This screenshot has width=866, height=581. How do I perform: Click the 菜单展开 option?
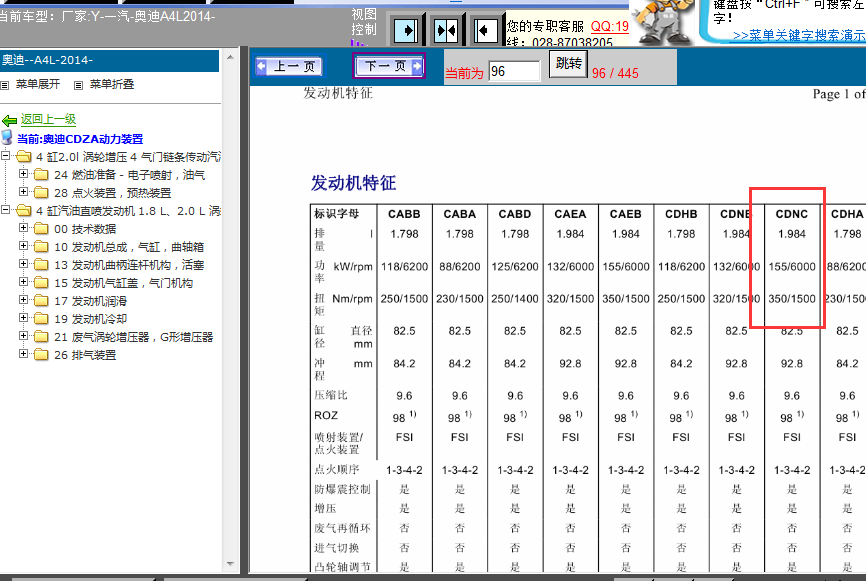pyautogui.click(x=38, y=84)
